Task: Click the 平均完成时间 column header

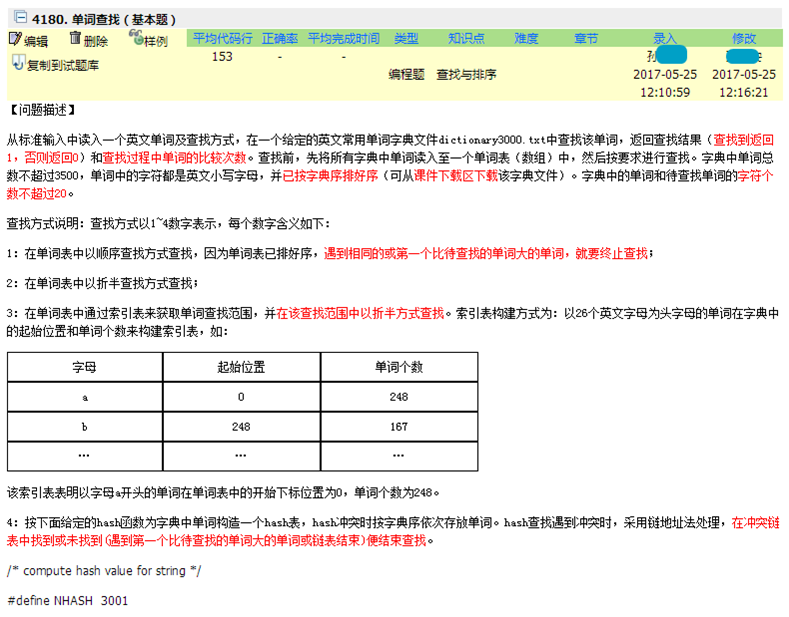Action: point(344,38)
